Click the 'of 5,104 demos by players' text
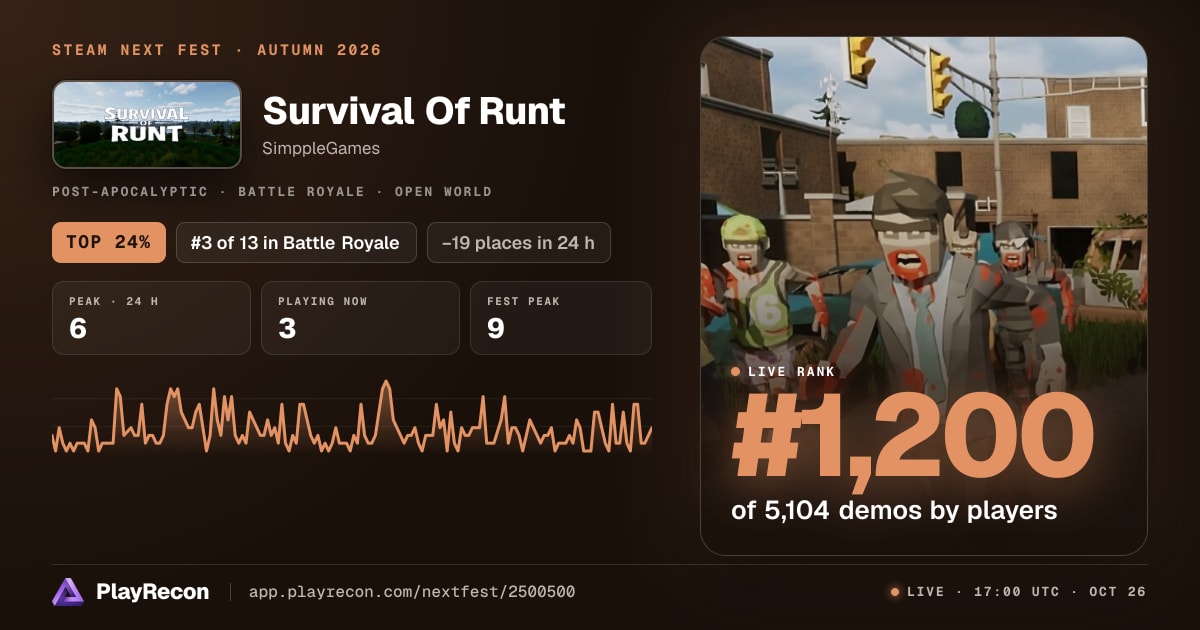 click(x=894, y=511)
